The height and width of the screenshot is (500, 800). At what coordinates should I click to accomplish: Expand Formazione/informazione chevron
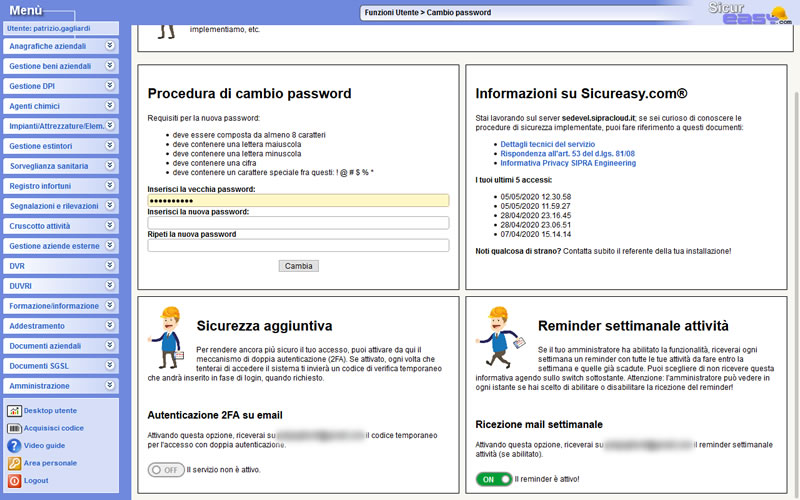tap(110, 305)
